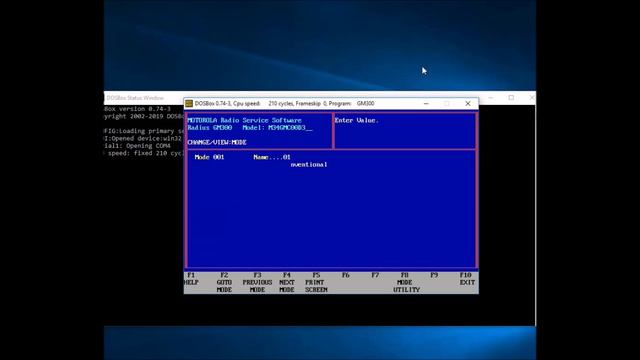The height and width of the screenshot is (360, 640).
Task: Click the F9 function key label
Action: point(434,275)
